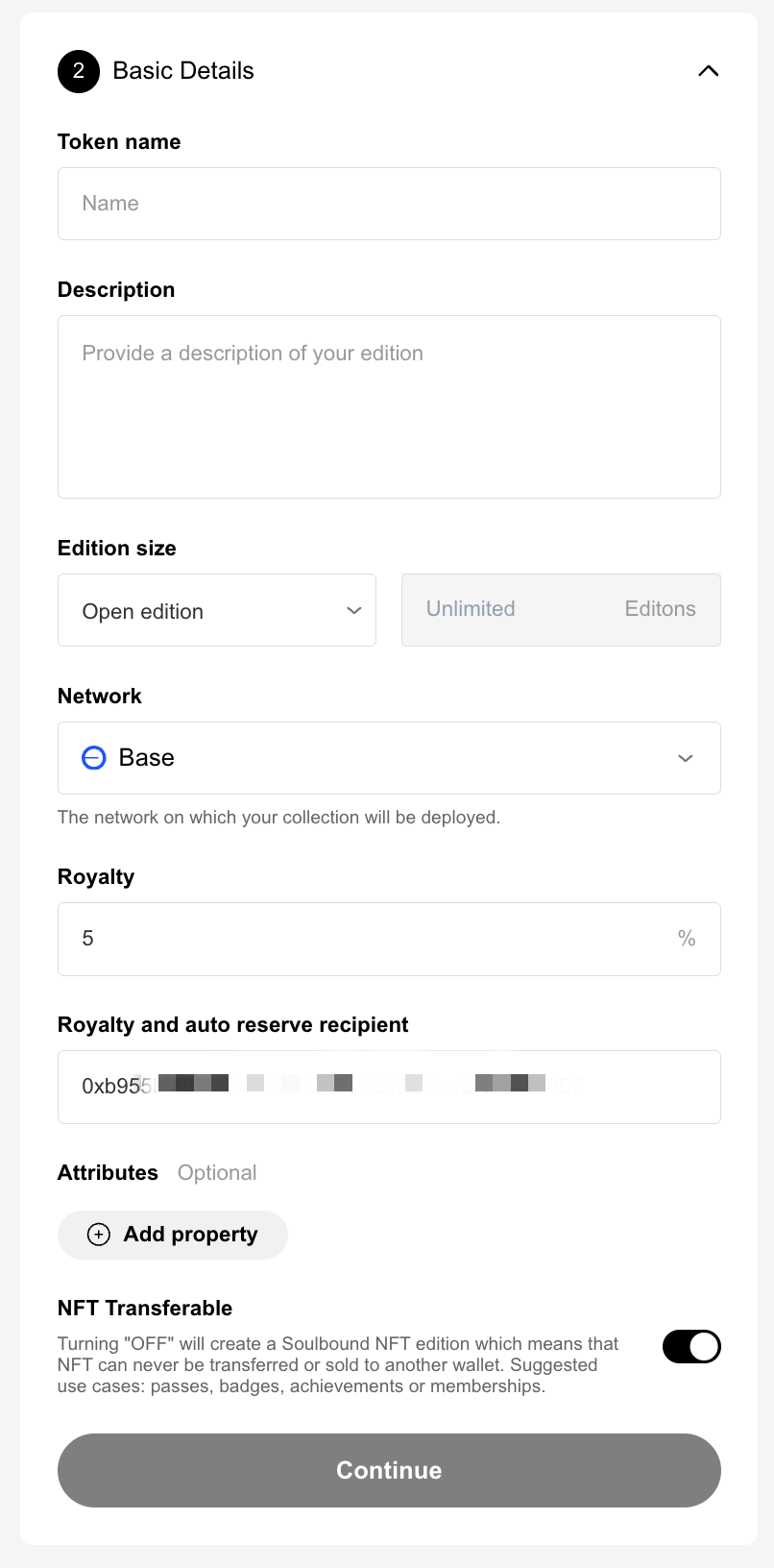Click the Basic Details section heading

183,71
